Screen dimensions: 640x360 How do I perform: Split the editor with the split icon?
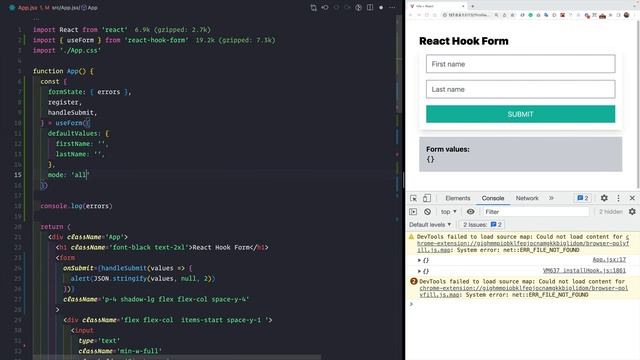click(370, 7)
